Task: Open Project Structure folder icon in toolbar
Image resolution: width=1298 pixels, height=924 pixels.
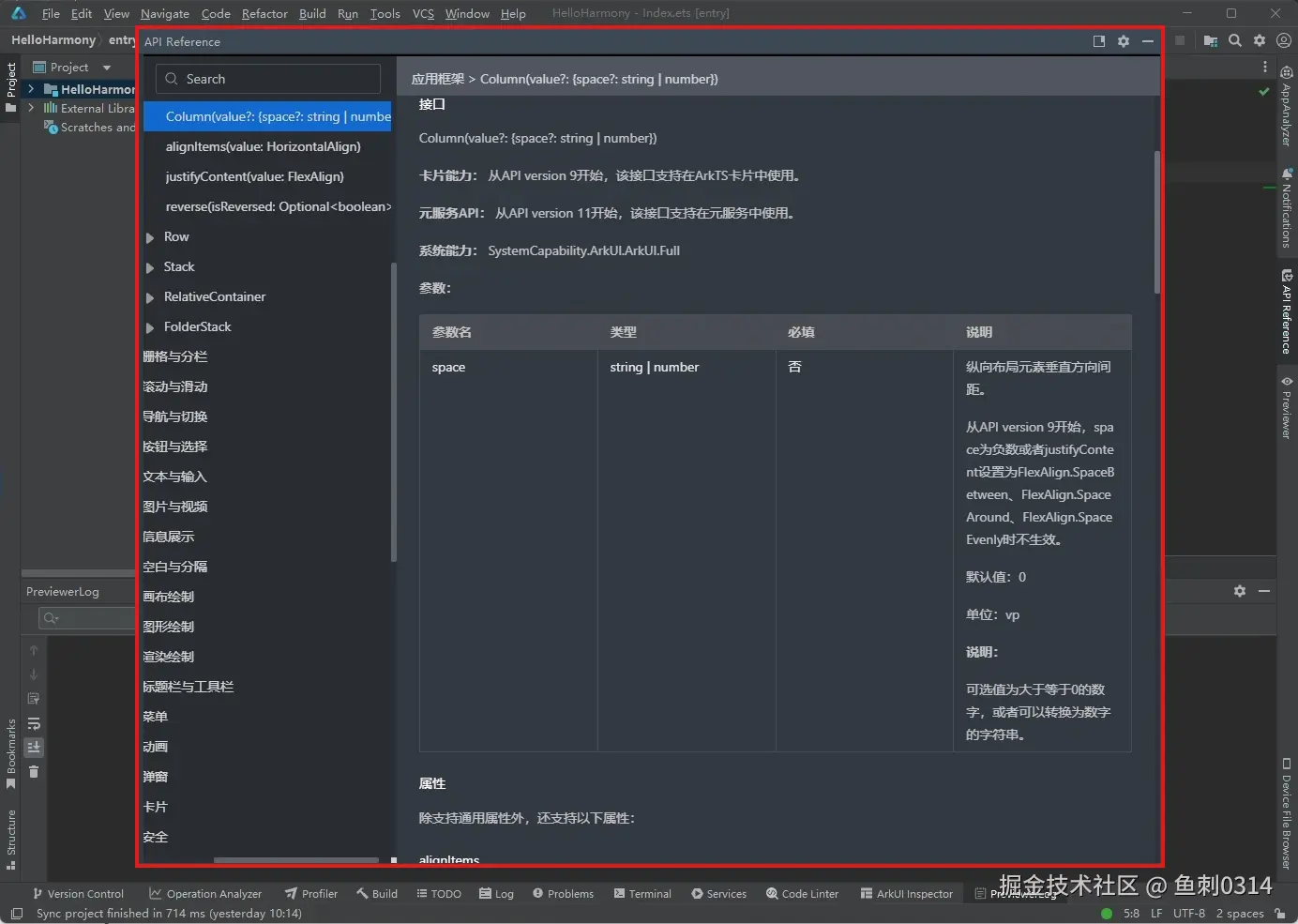Action: [x=1211, y=40]
